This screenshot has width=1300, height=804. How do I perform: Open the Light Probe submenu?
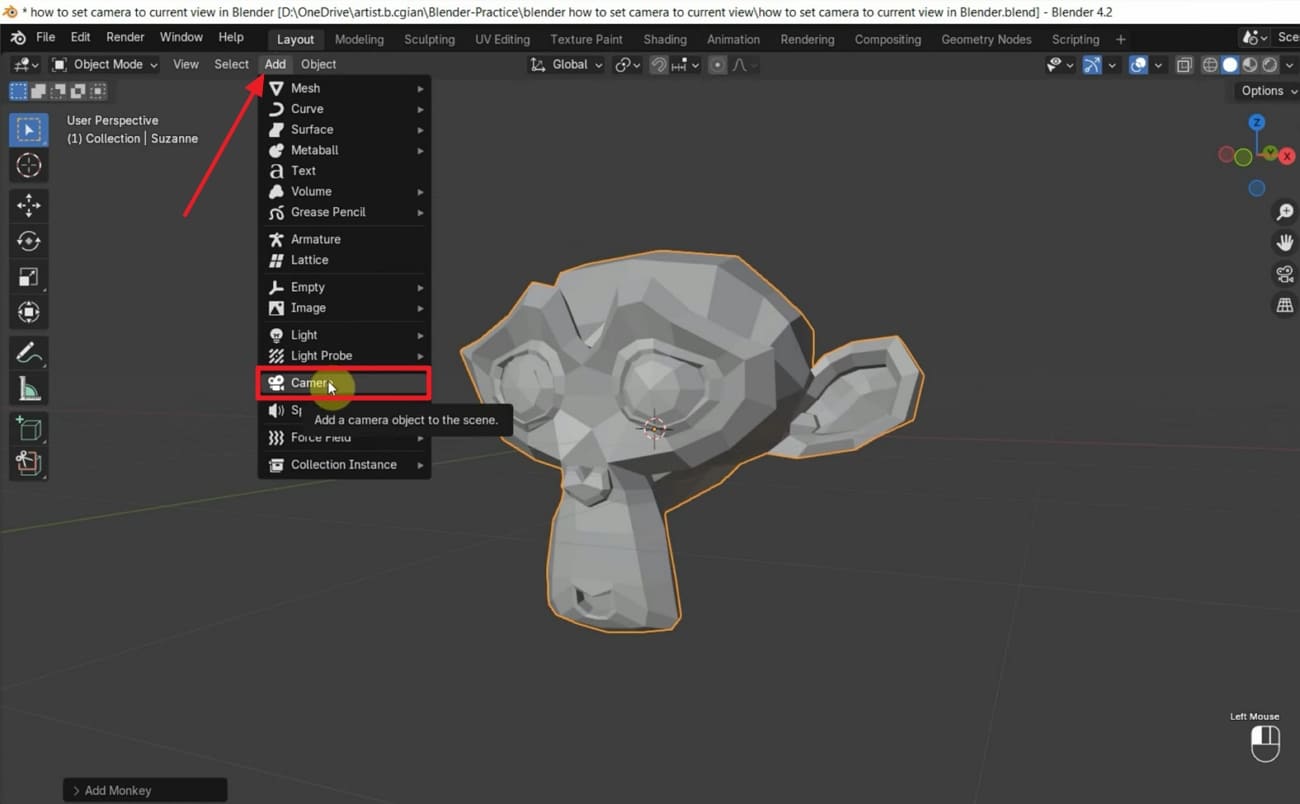(346, 356)
